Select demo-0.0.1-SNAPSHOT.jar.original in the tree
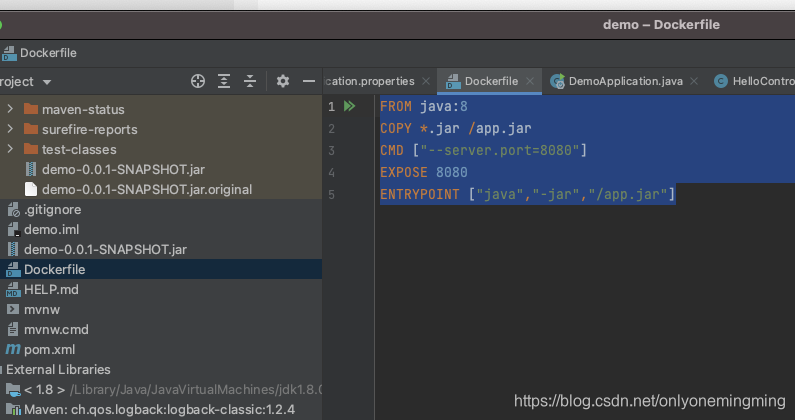 [x=147, y=189]
